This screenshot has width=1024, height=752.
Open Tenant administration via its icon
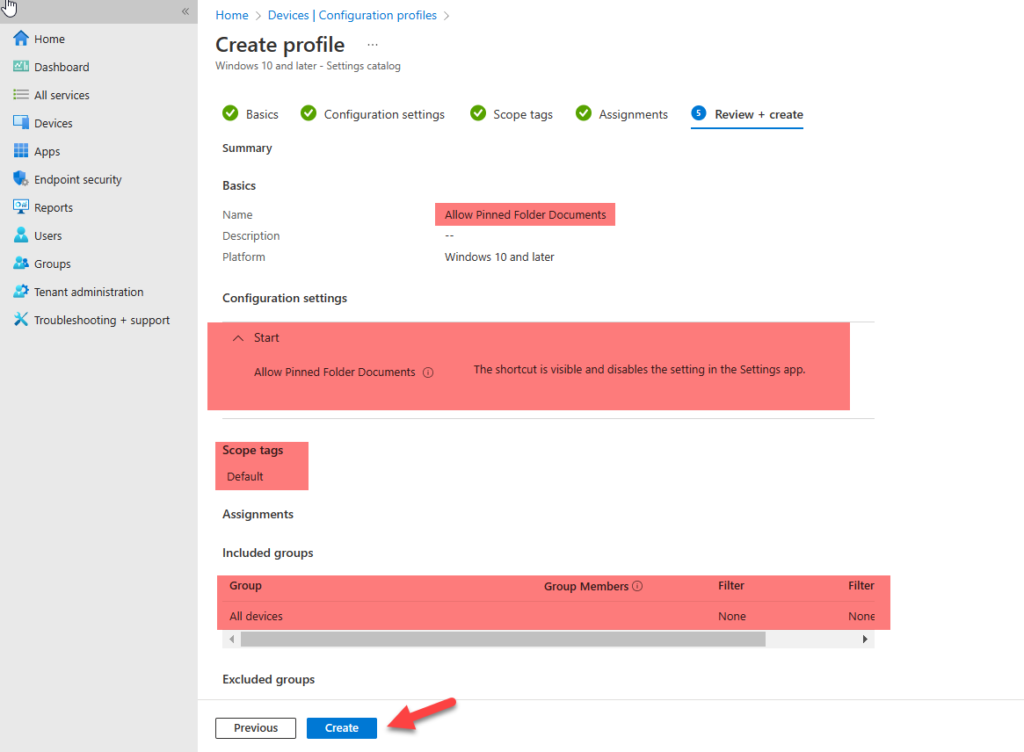pyautogui.click(x=21, y=290)
